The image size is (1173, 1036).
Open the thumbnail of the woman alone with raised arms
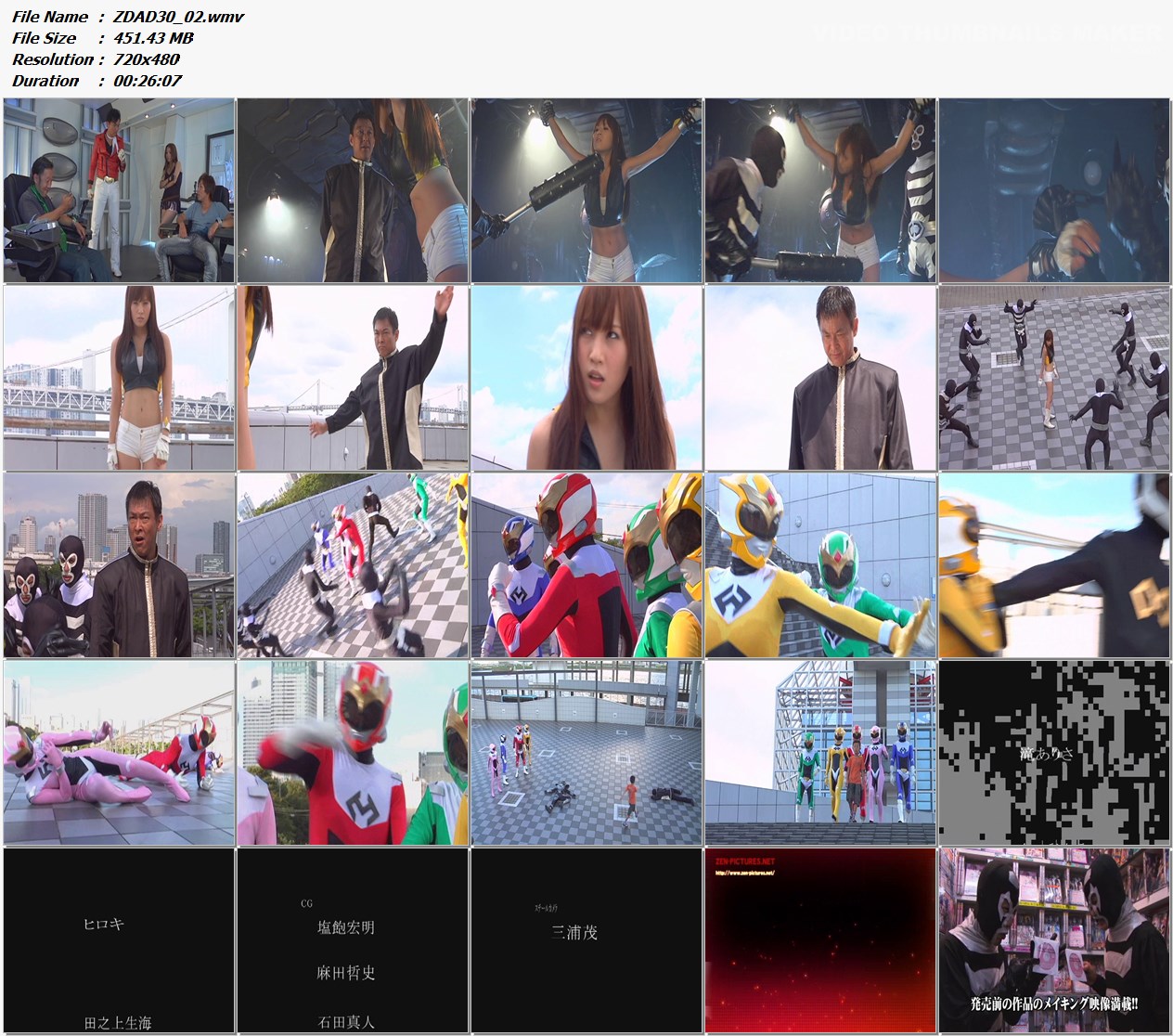pos(586,190)
